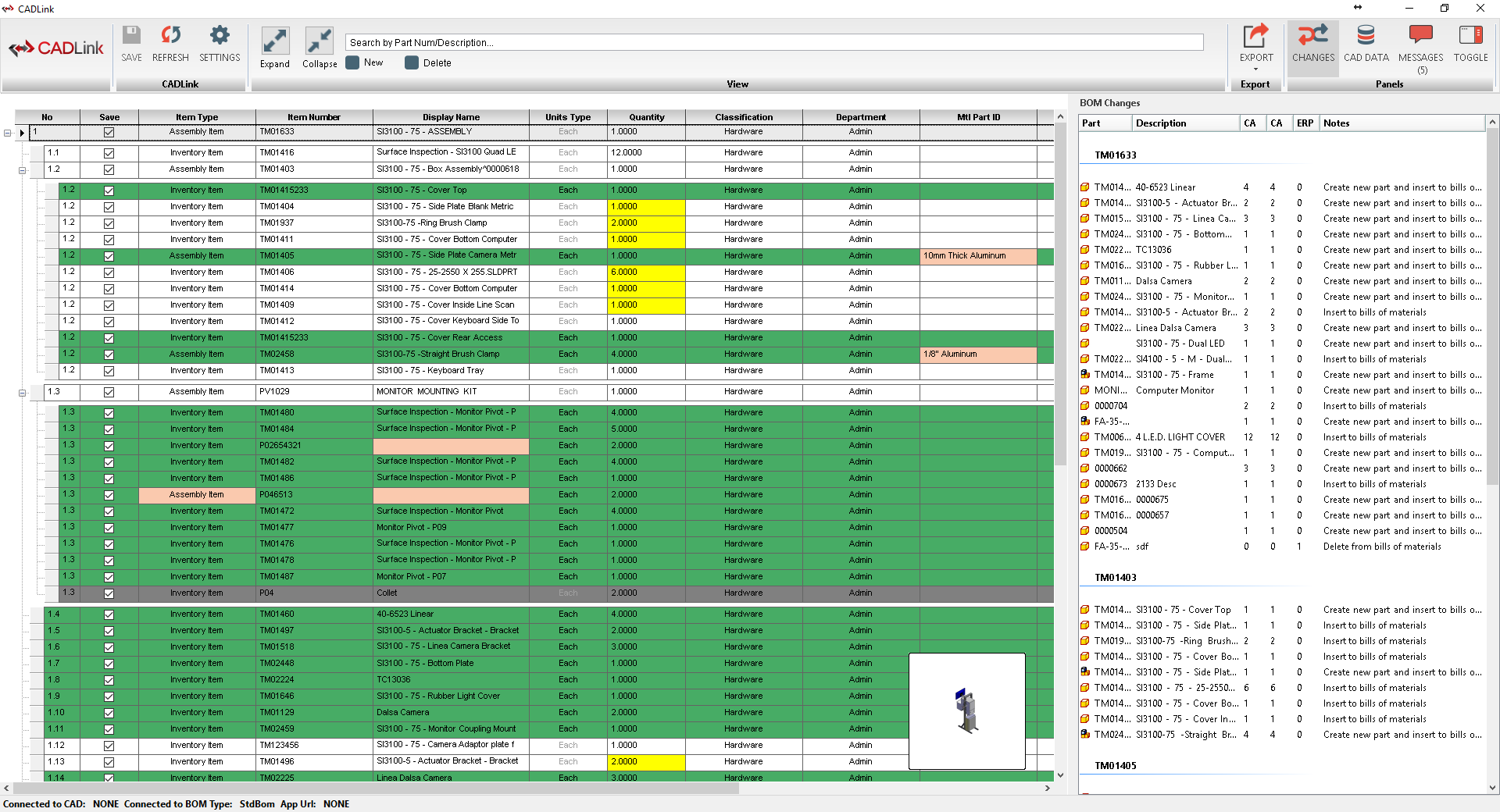The width and height of the screenshot is (1500, 812).
Task: Select the TM01405 group in BOM Changes
Action: (x=1116, y=766)
